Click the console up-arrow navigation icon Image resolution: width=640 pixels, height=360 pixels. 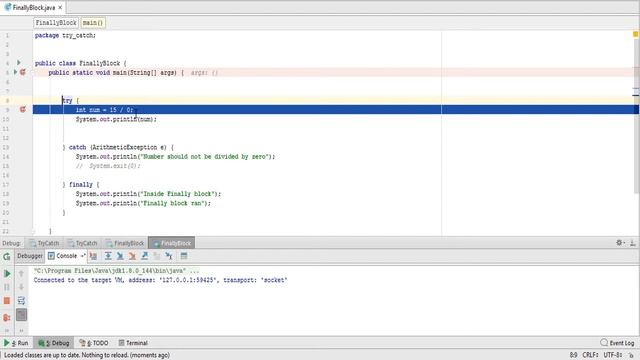pos(21,273)
